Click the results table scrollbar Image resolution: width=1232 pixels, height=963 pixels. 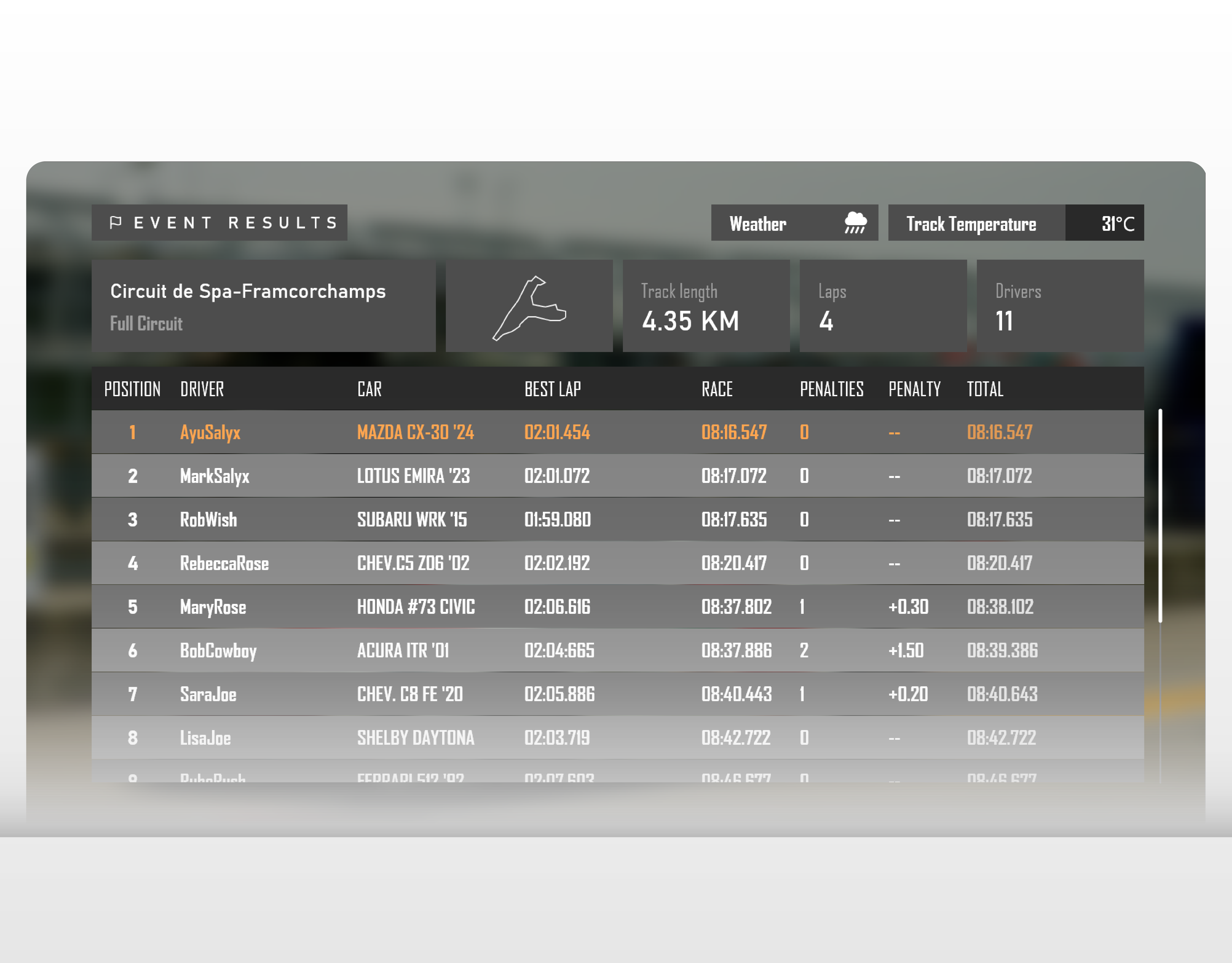click(x=1160, y=516)
